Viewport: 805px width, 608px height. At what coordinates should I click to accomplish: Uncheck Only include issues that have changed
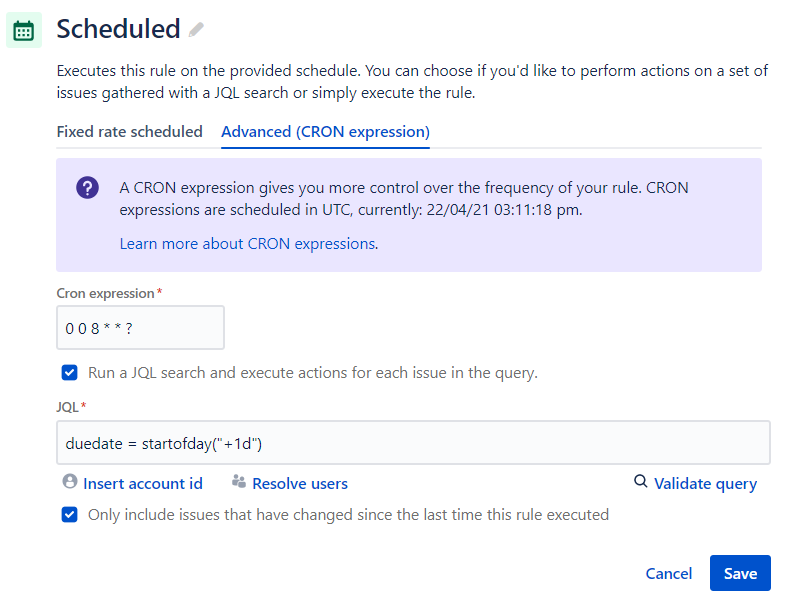point(69,515)
